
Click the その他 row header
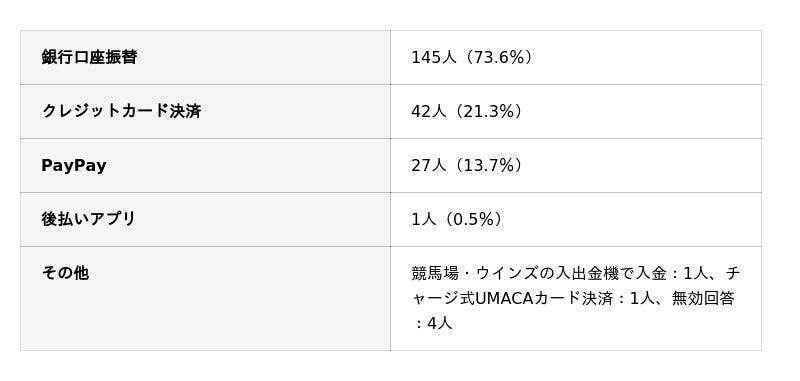pyautogui.click(x=205, y=299)
